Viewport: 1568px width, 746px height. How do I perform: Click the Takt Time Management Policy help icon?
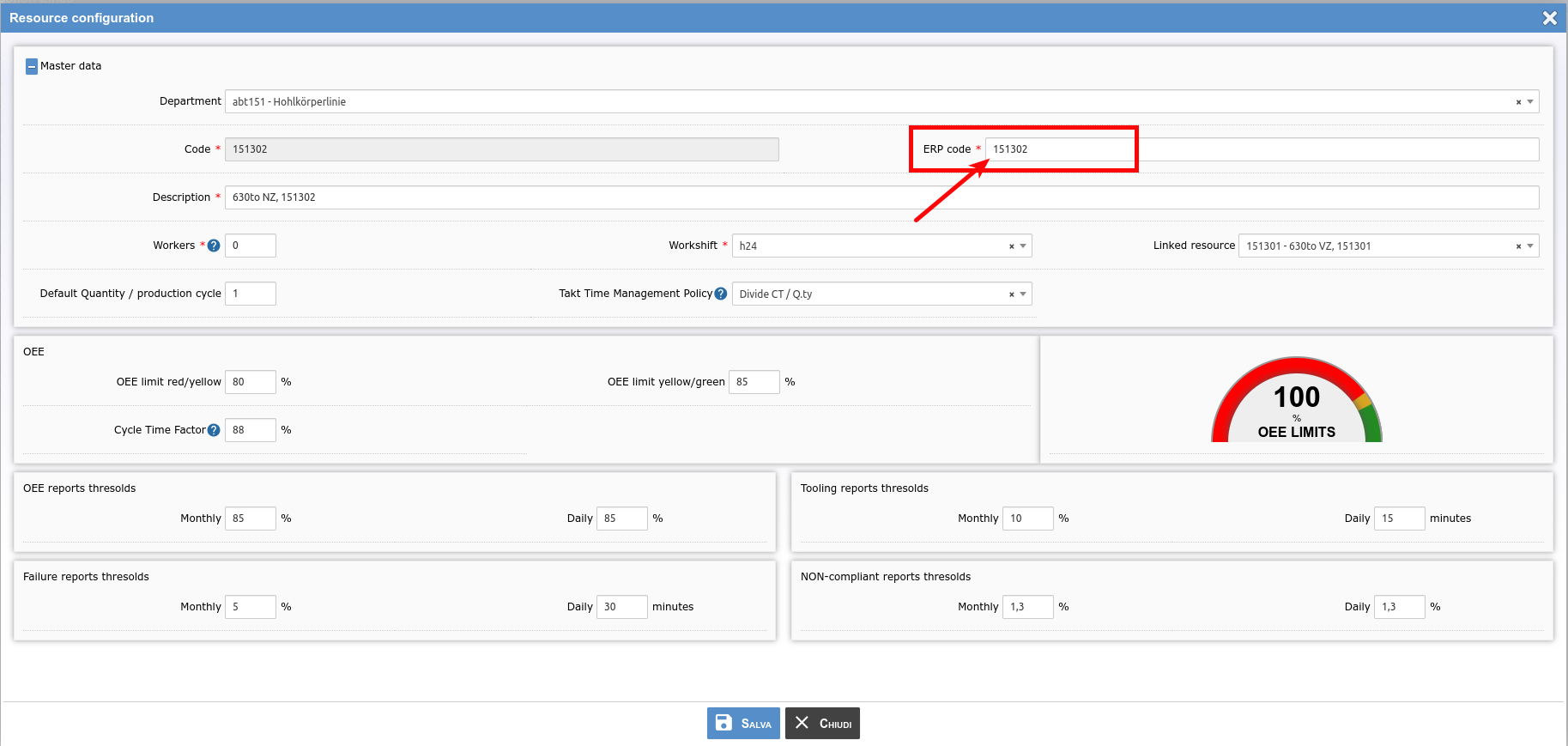pyautogui.click(x=721, y=294)
